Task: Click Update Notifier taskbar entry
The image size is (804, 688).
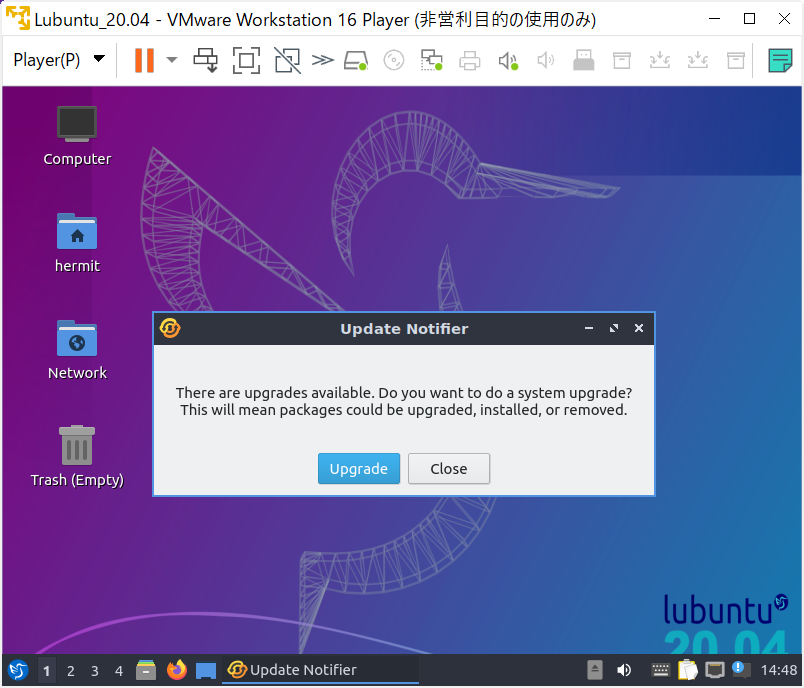Action: (x=320, y=670)
